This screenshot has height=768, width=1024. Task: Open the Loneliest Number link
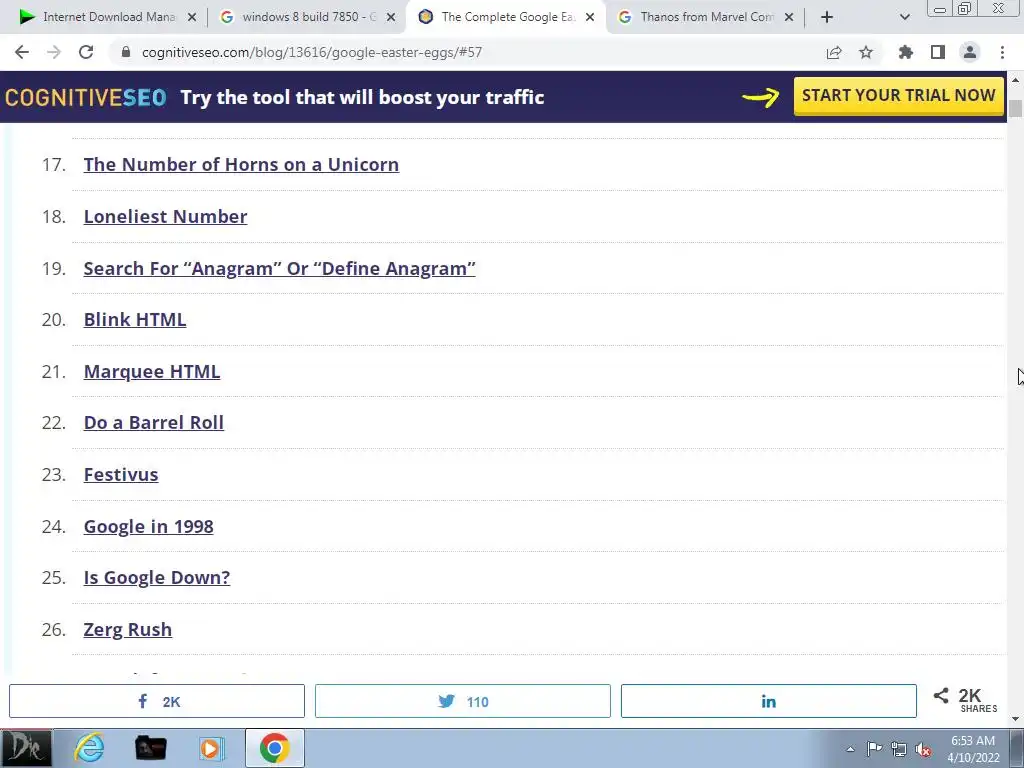[165, 216]
